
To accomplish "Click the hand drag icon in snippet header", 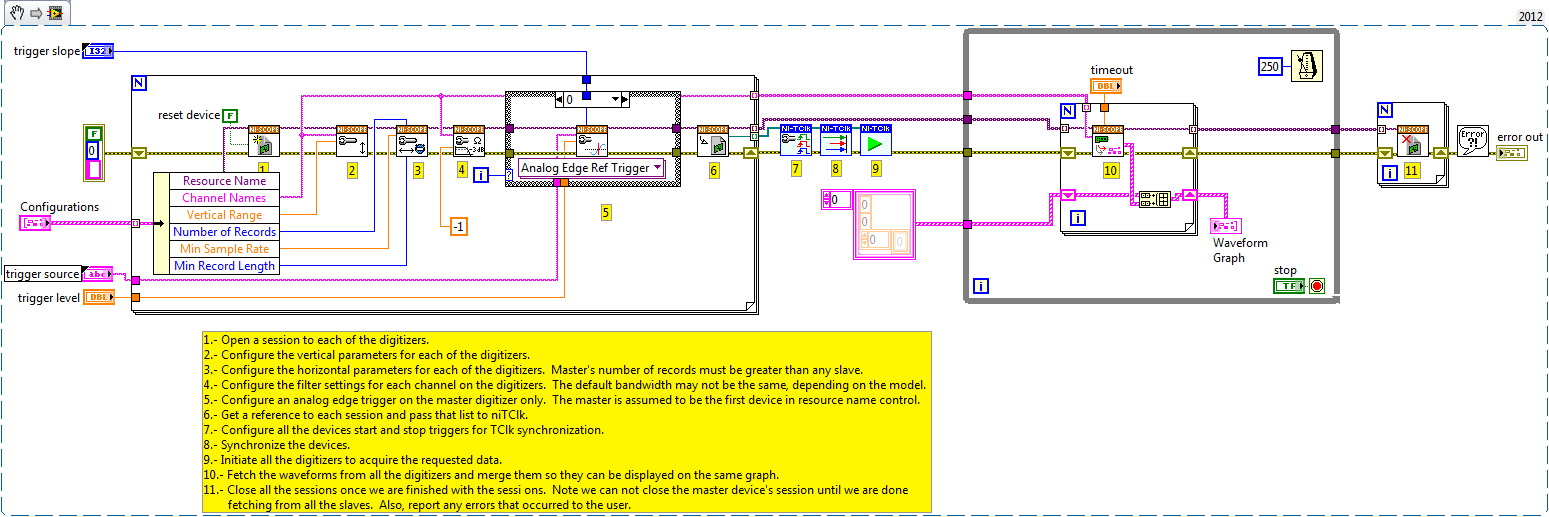I will coord(17,14).
